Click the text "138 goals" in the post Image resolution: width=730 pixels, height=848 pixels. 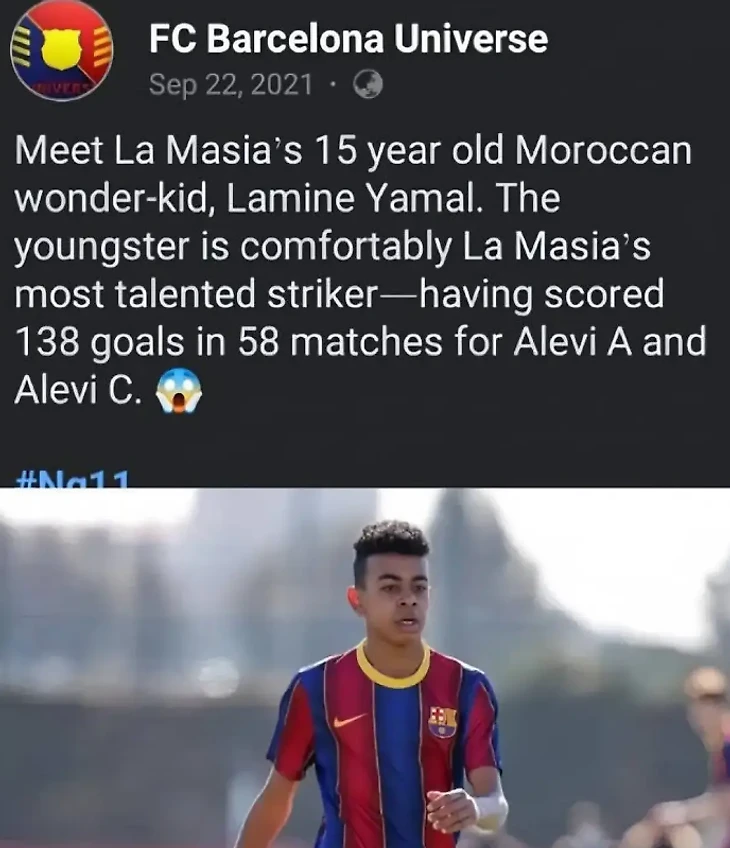point(100,342)
